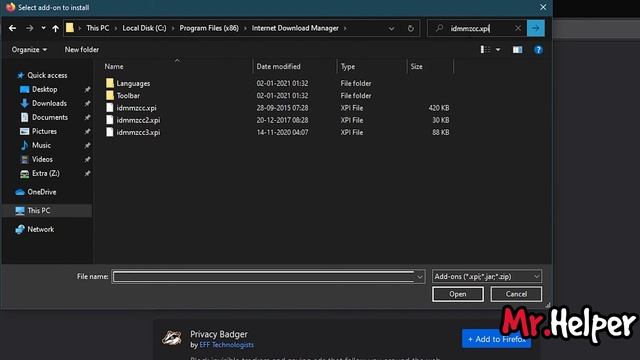Click the Privacy Badger icon in Firefox page
Image resolution: width=640 pixels, height=360 pixels.
tap(172, 338)
